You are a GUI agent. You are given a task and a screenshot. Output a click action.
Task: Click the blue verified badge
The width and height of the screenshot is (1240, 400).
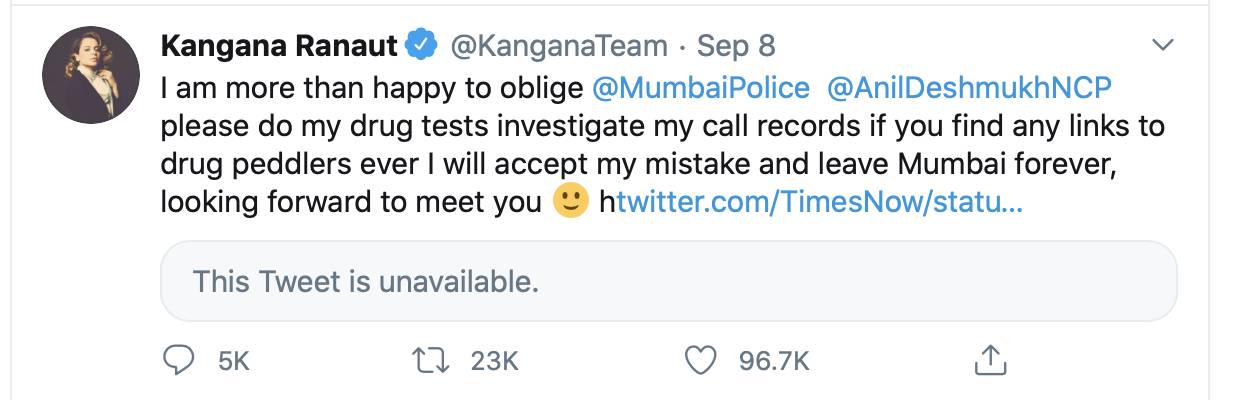tap(421, 46)
